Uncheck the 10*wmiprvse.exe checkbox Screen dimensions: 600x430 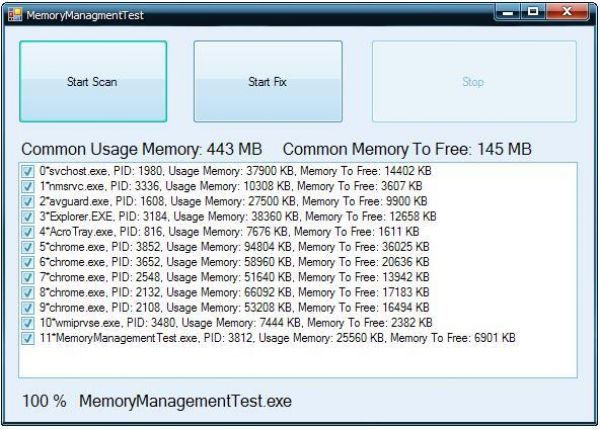[27, 323]
